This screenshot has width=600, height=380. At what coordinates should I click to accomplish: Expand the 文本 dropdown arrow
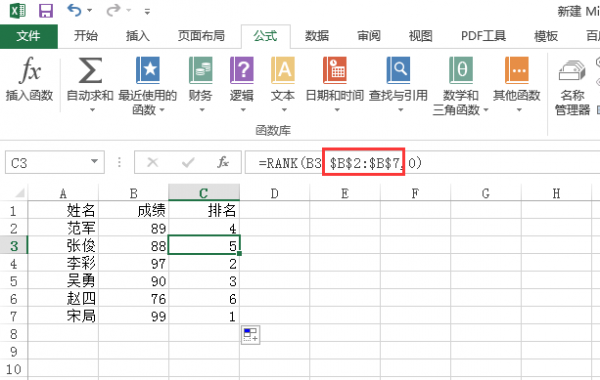(284, 110)
